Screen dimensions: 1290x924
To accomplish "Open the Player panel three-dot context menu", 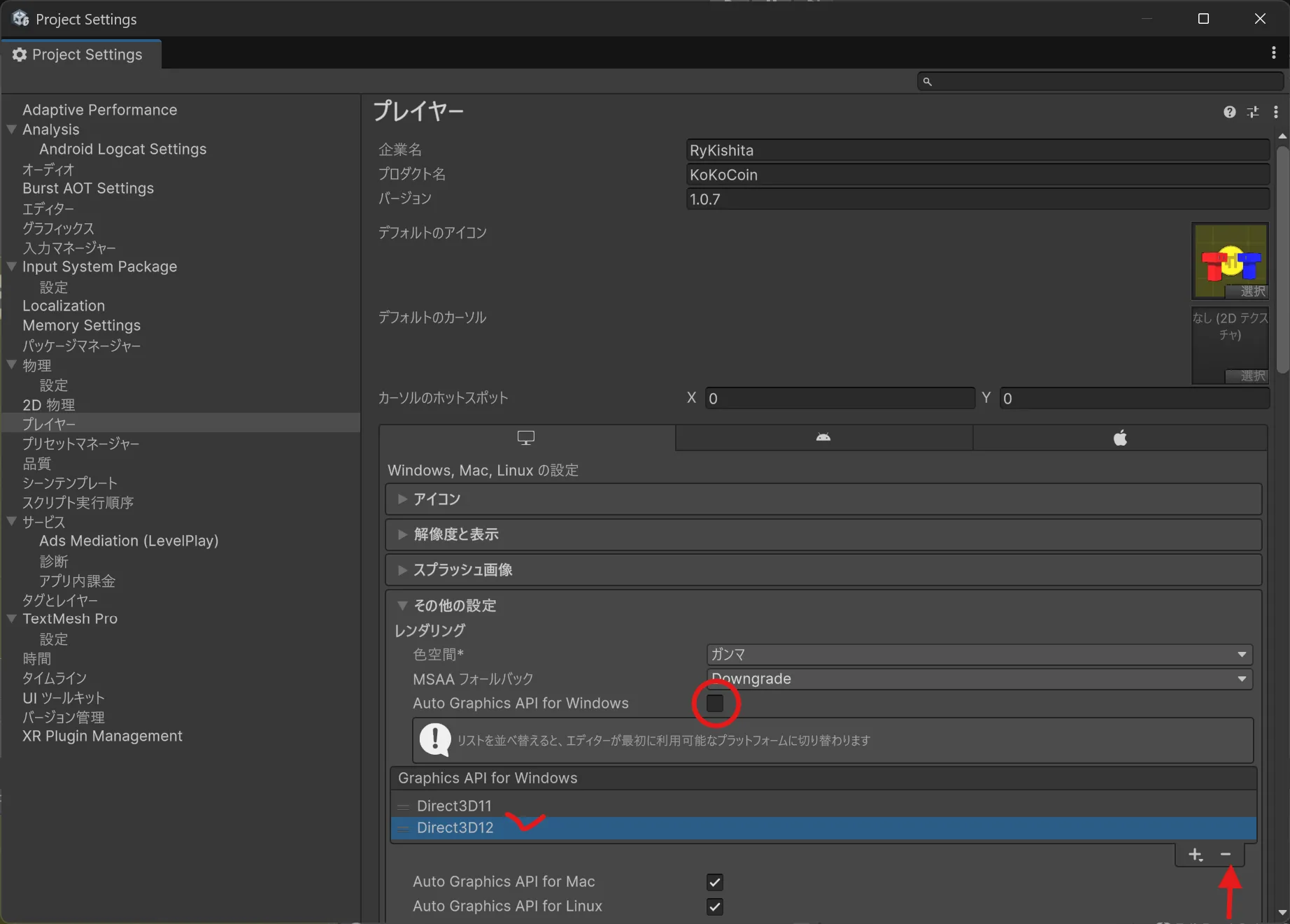I will point(1276,112).
